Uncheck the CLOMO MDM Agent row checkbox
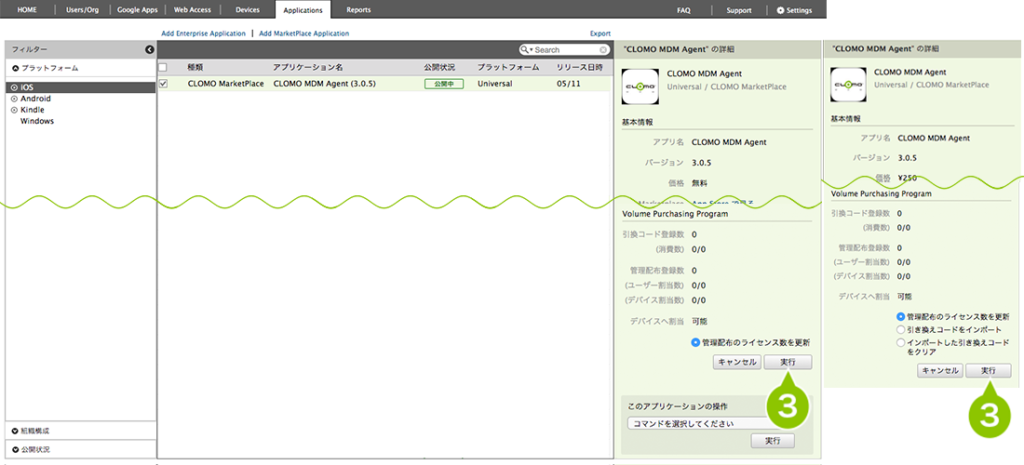This screenshot has height=465, width=1024. pyautogui.click(x=163, y=84)
